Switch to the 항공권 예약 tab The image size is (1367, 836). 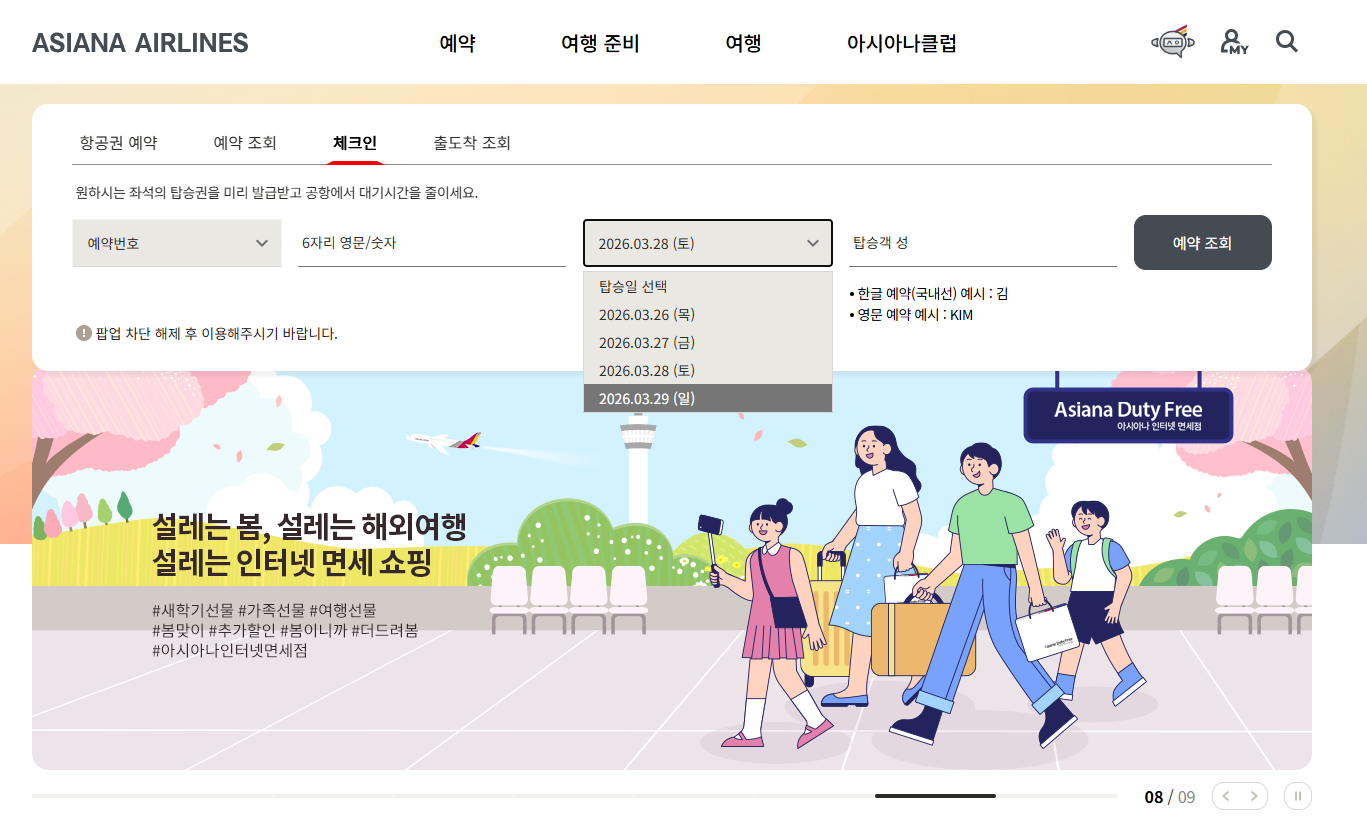(x=118, y=143)
